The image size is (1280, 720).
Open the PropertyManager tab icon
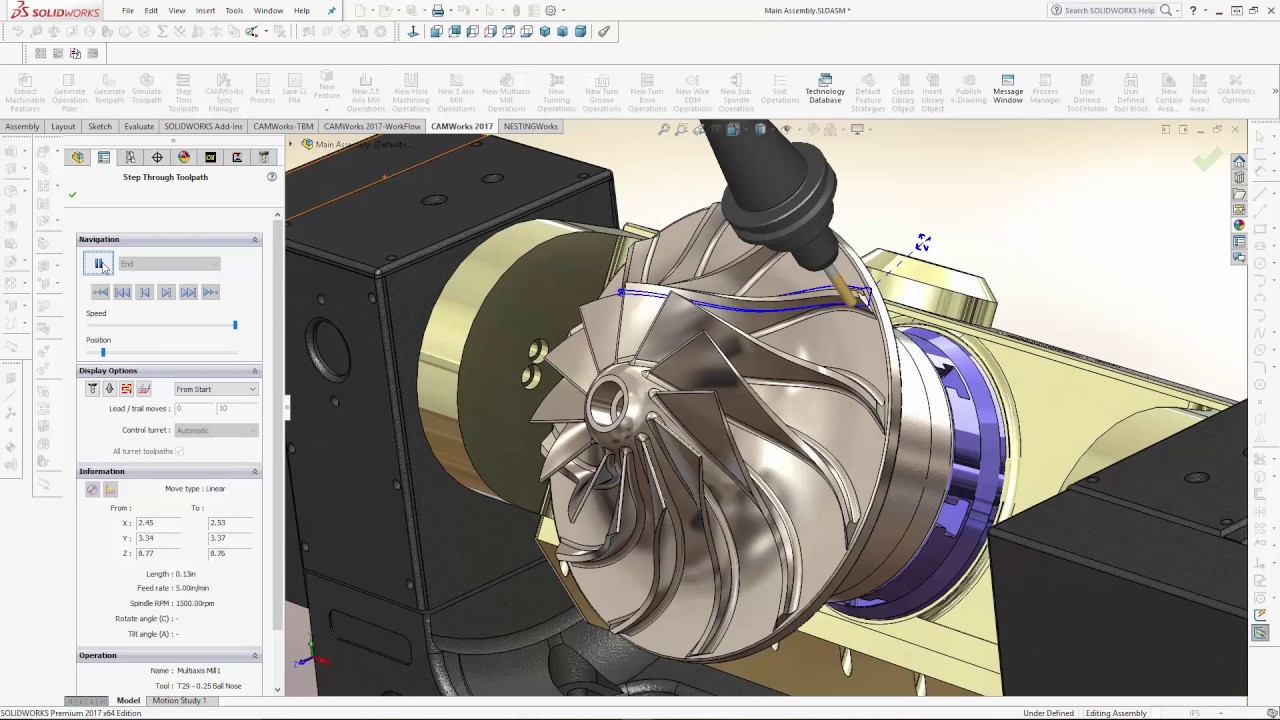104,157
